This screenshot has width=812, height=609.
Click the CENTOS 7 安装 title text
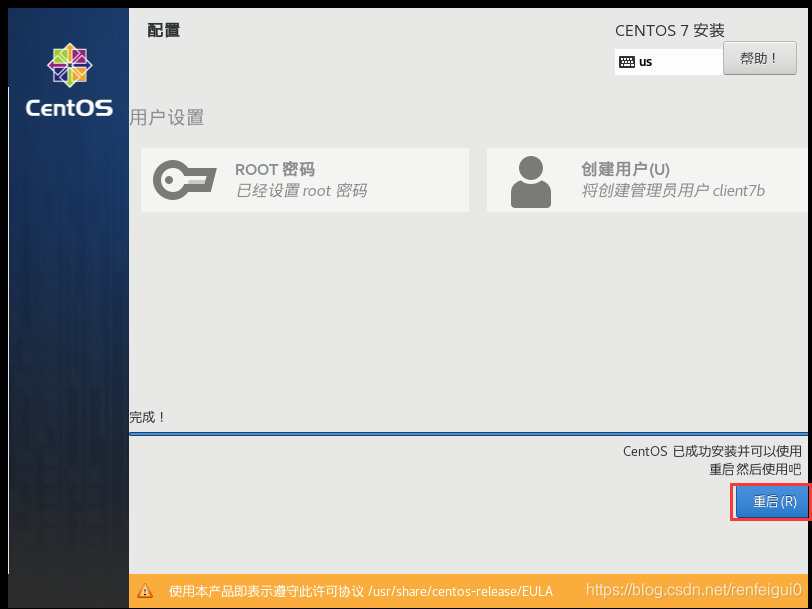point(670,31)
